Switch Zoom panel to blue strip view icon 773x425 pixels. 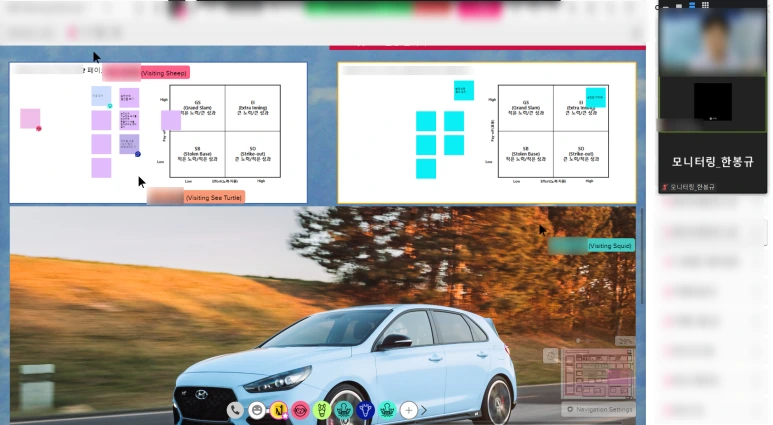pos(692,5)
